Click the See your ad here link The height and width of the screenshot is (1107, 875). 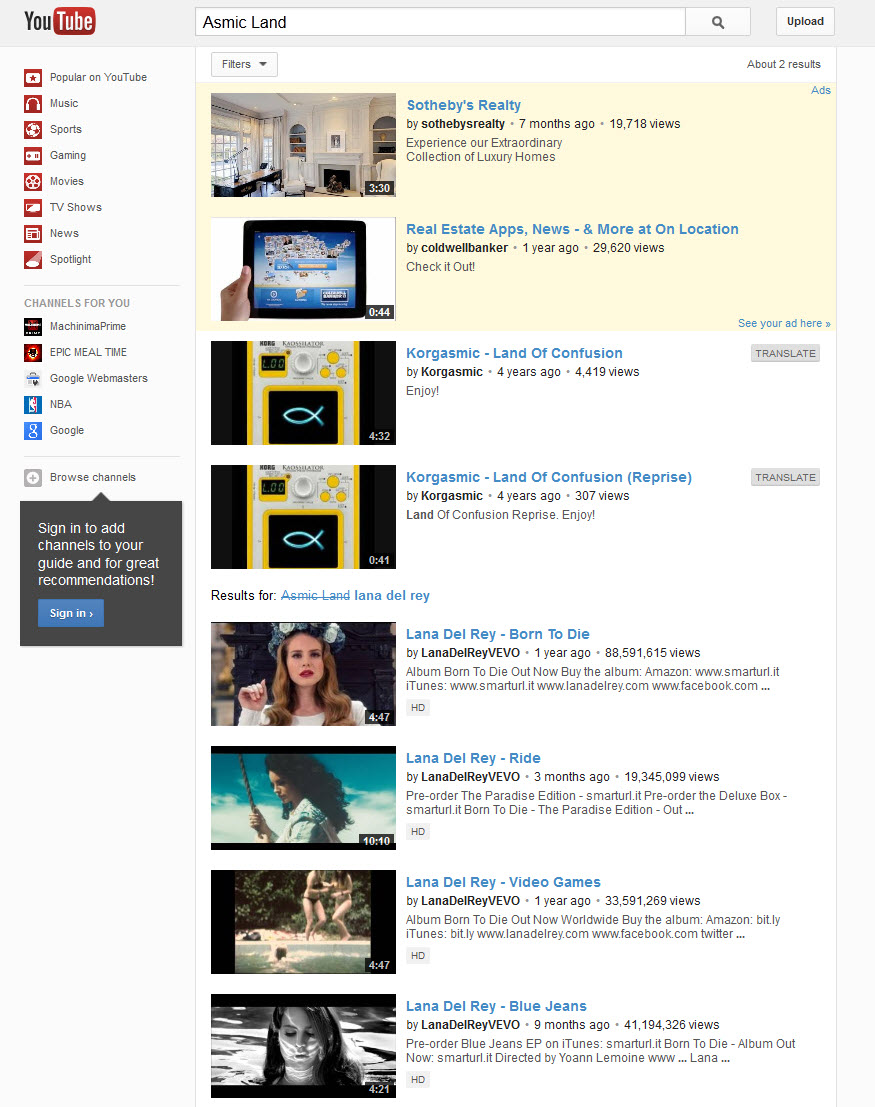pyautogui.click(x=784, y=323)
